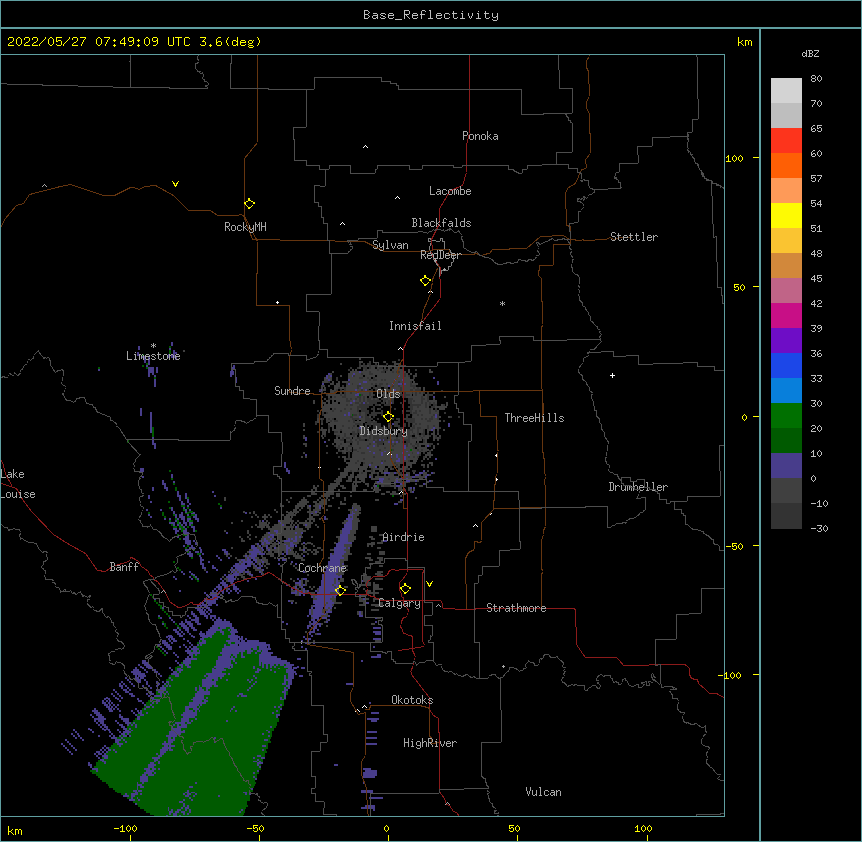
Task: Click the yellow V marker near Calgary
Action: pos(429,584)
